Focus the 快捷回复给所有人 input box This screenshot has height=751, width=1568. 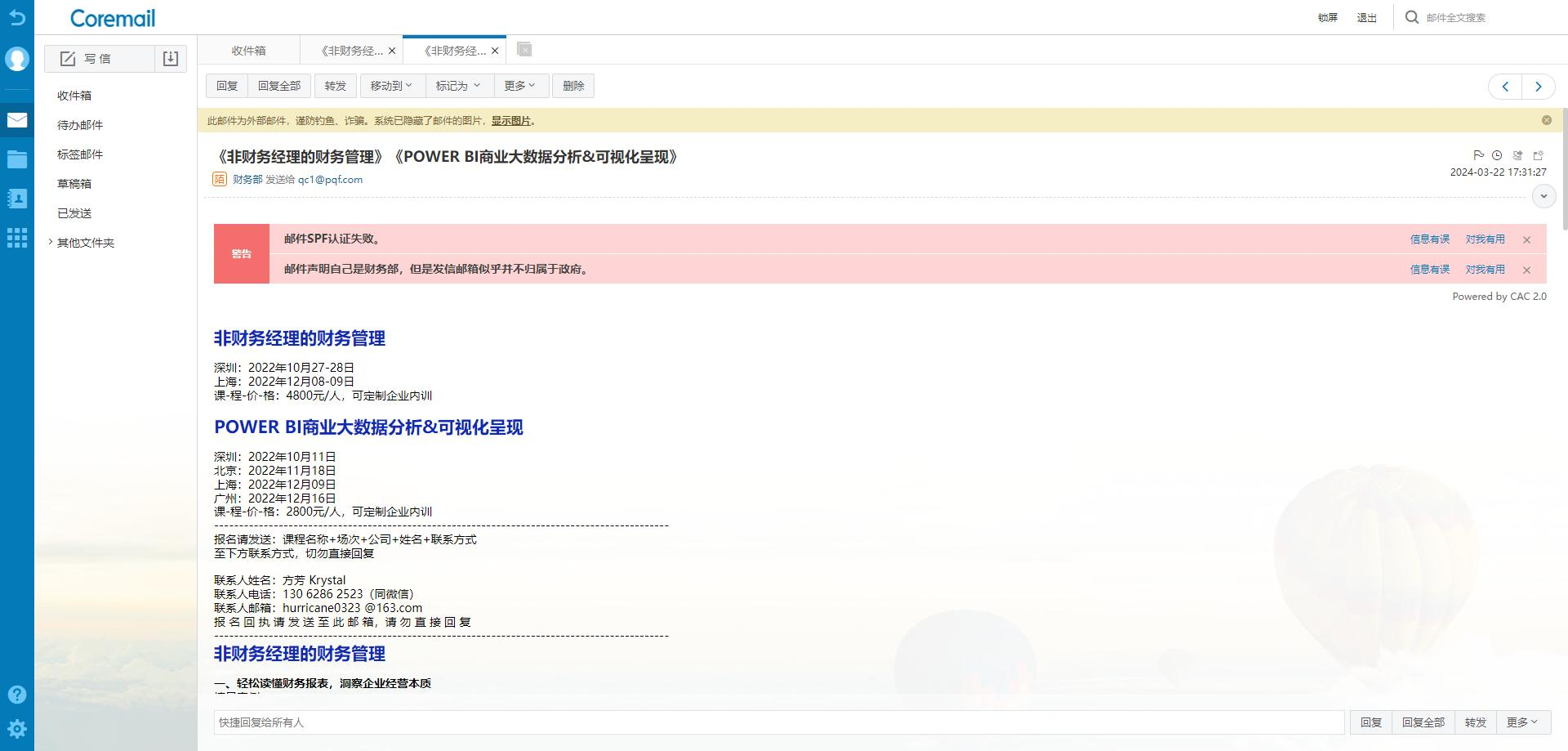pyautogui.click(x=779, y=722)
